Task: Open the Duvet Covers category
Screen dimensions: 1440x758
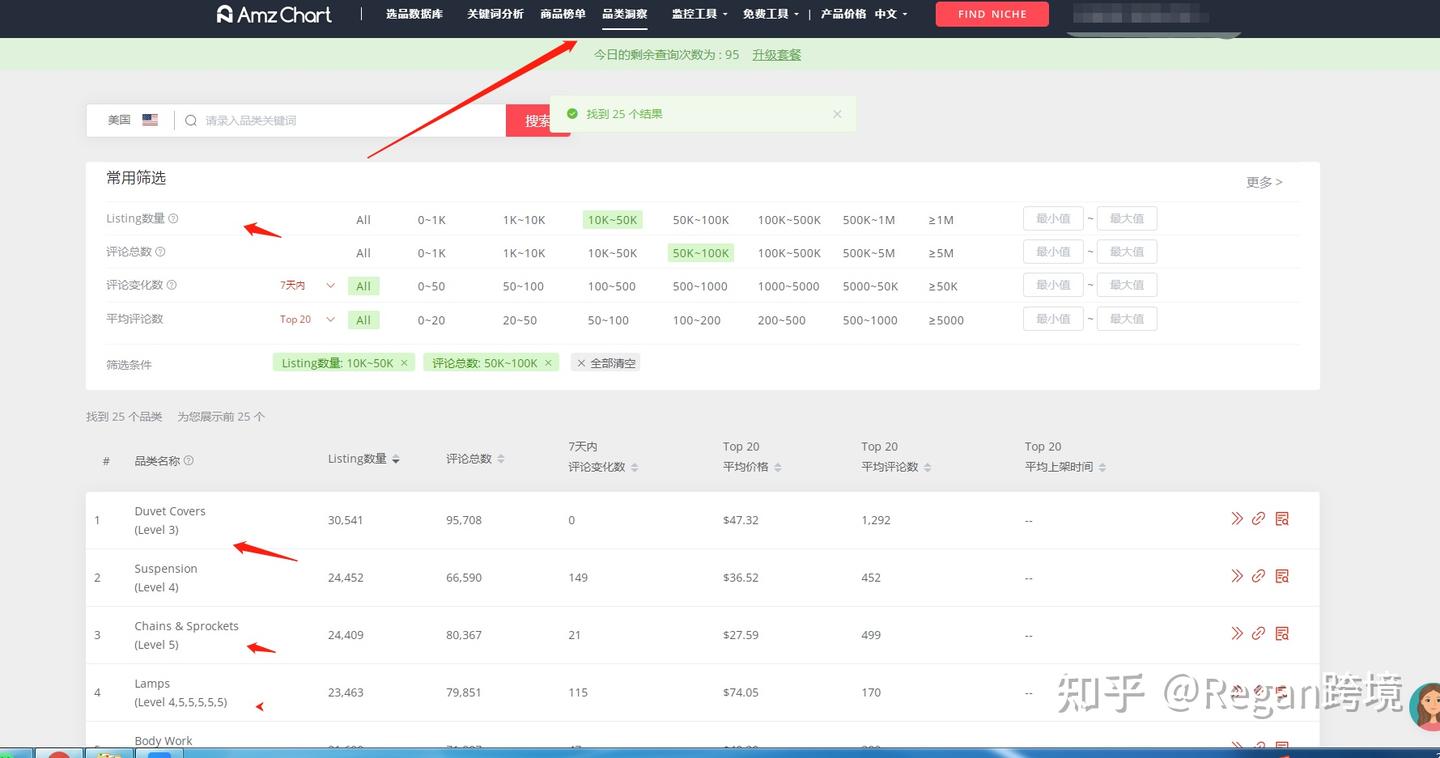Action: pyautogui.click(x=170, y=511)
